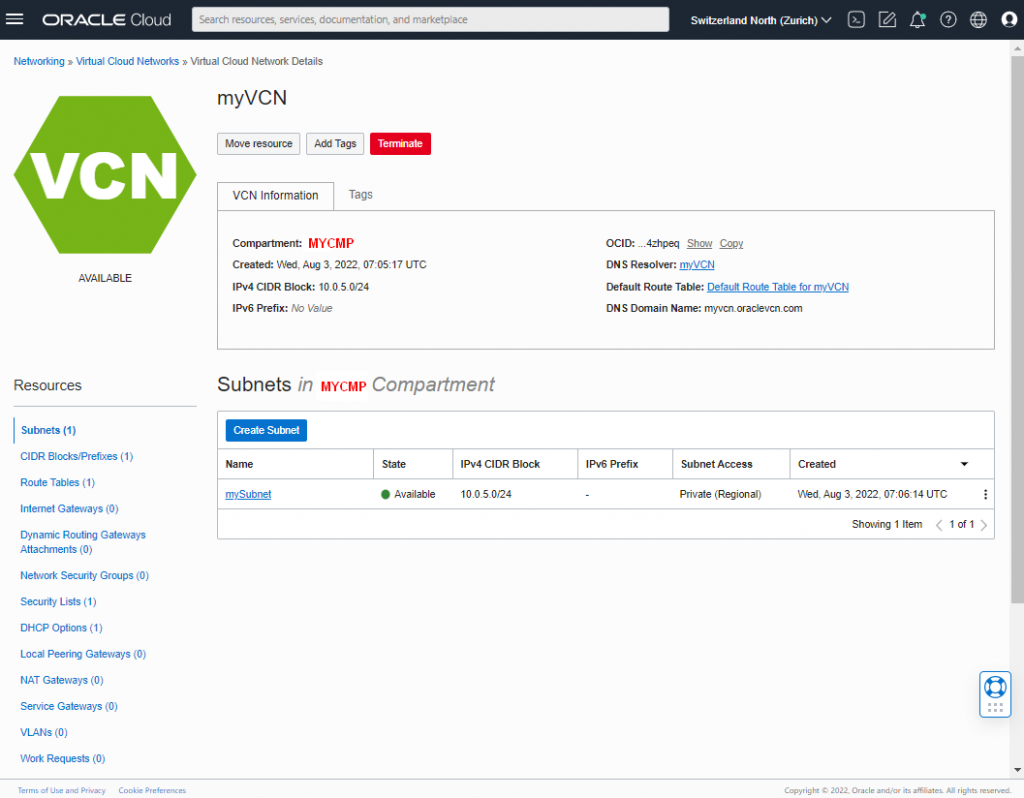1024x798 pixels.
Task: Terminate the myVCN network
Action: 400,144
